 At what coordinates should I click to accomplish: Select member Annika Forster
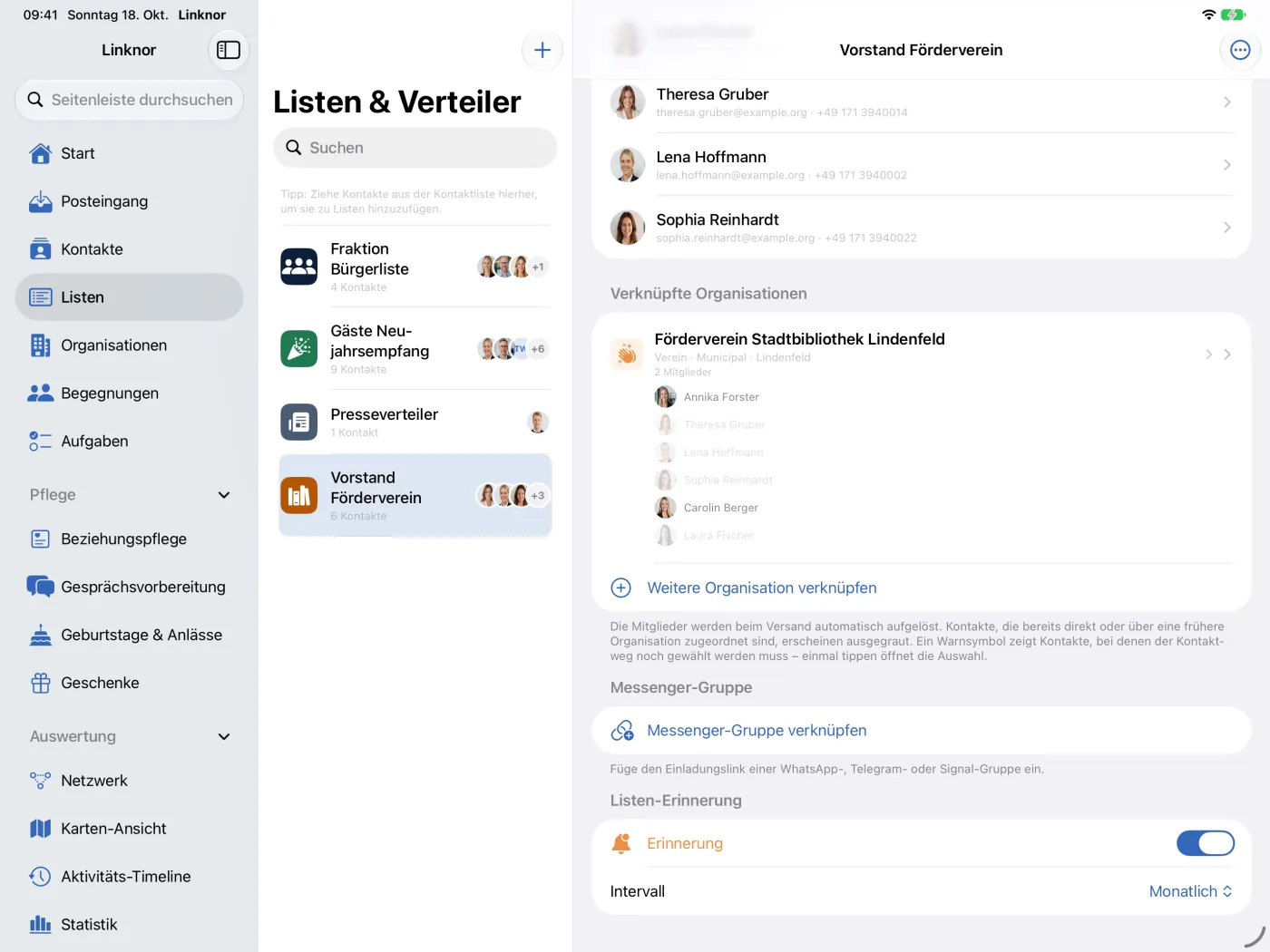tap(708, 397)
